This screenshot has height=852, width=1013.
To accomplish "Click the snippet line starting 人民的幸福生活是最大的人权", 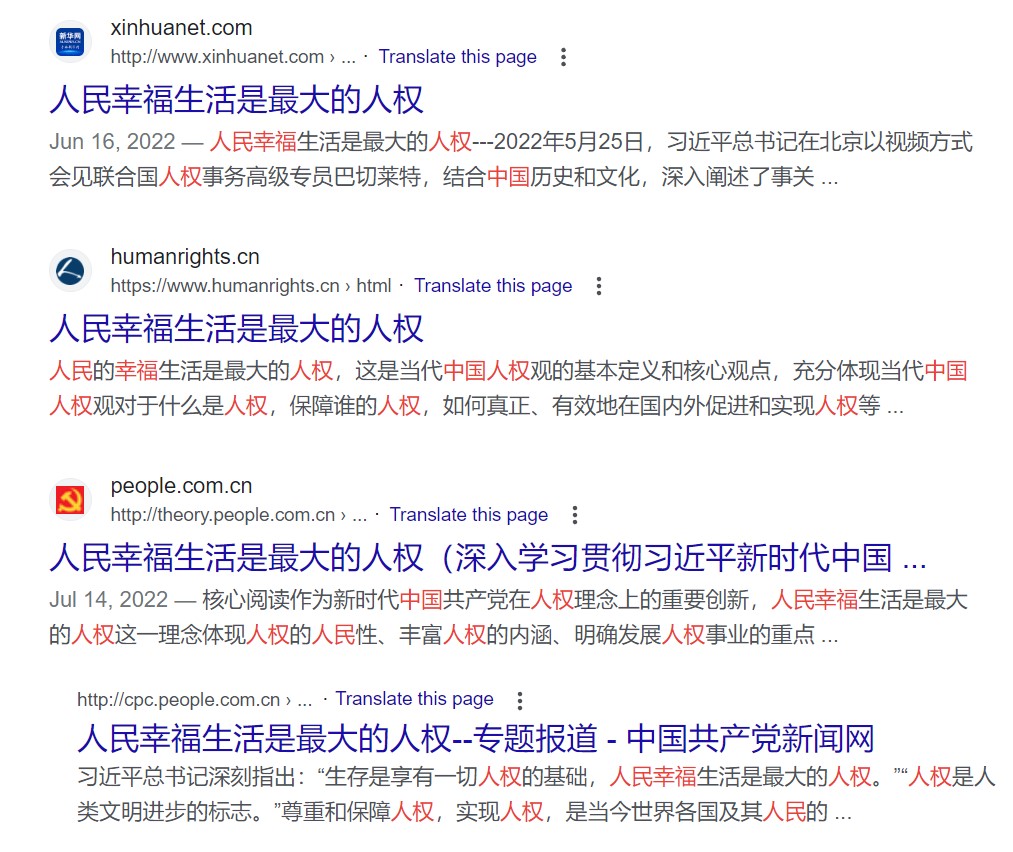I will [x=508, y=371].
